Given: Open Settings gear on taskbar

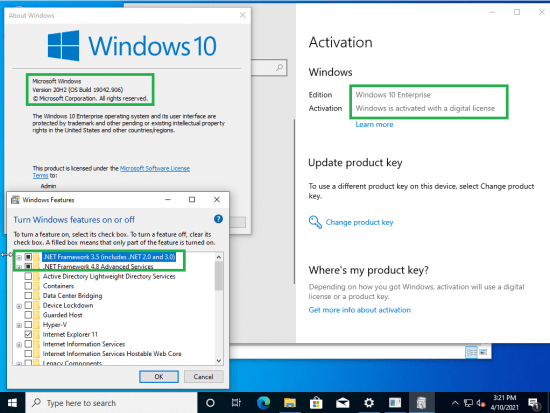Looking at the screenshot, I should point(369,403).
